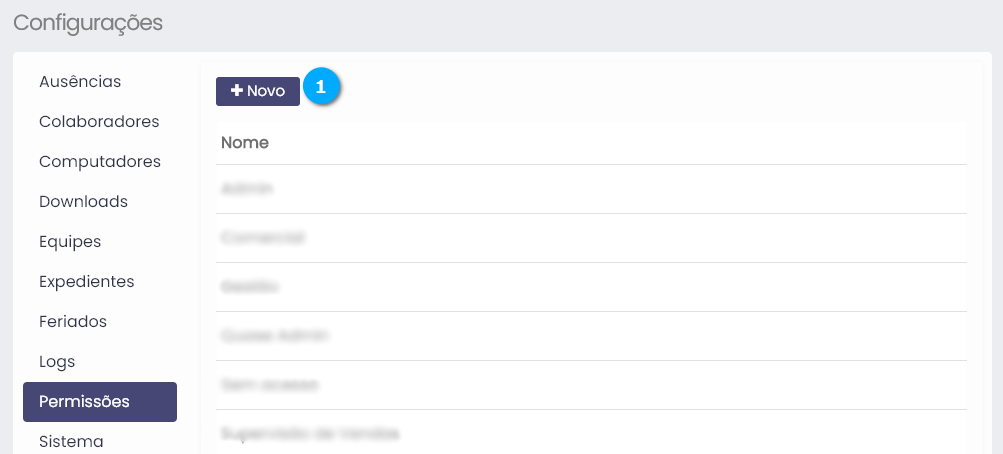Viewport: 1003px width, 454px height.
Task: Click the Configurações page heading
Action: click(88, 23)
